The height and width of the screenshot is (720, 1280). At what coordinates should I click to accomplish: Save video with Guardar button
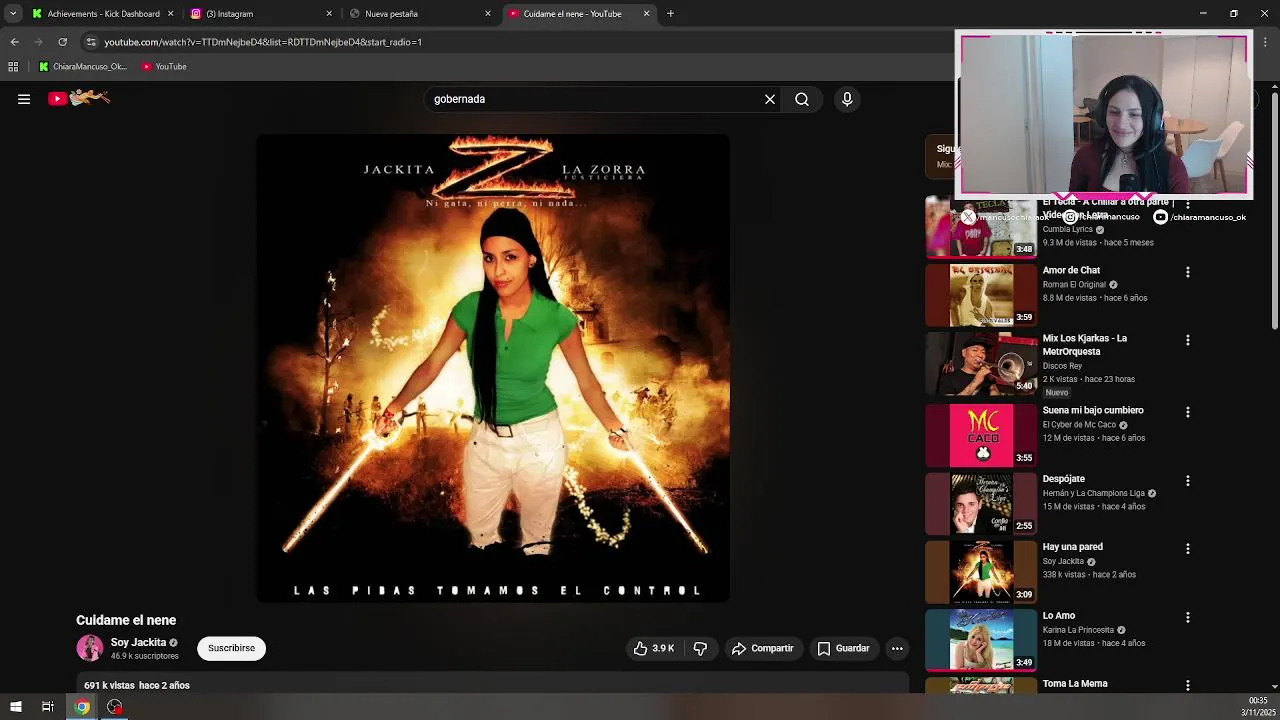(x=843, y=648)
